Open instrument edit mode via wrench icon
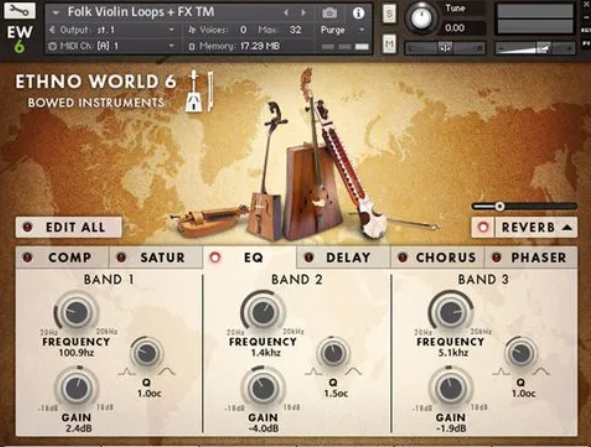 [19, 11]
